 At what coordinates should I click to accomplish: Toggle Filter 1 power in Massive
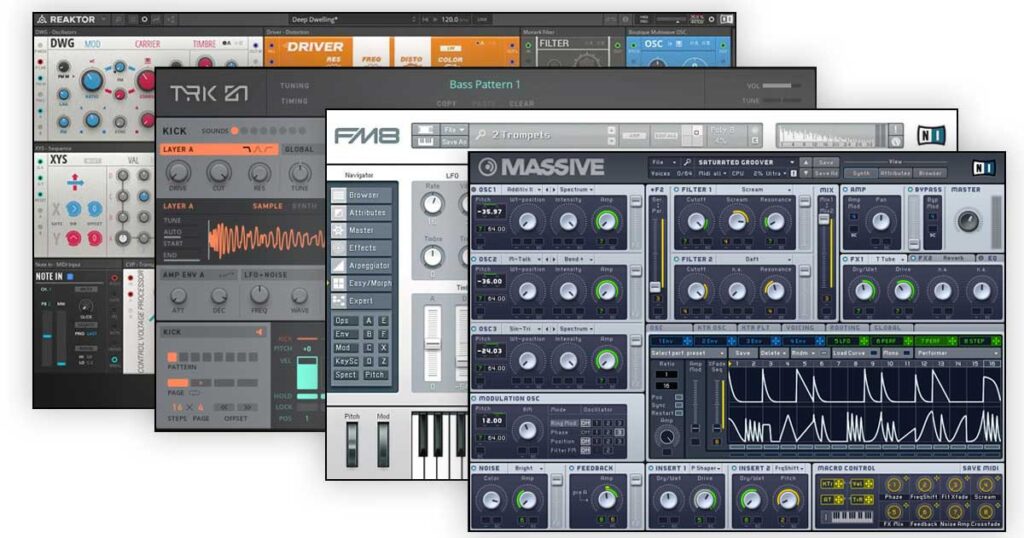point(677,189)
